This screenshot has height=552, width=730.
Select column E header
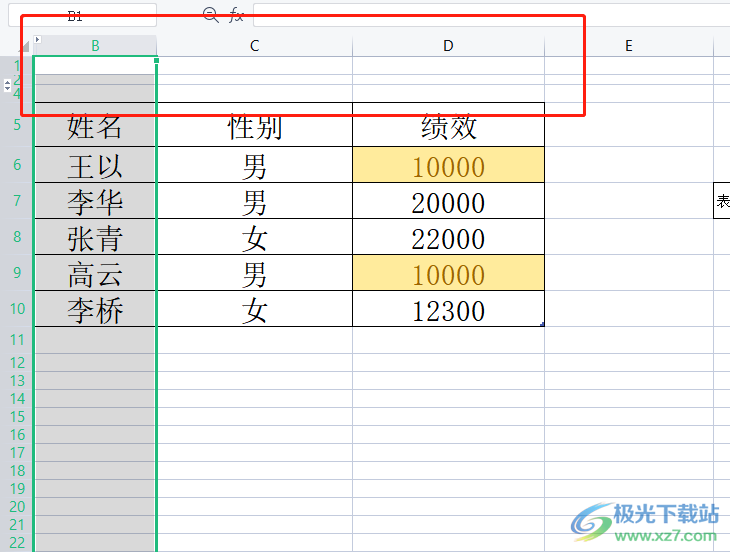(x=629, y=46)
